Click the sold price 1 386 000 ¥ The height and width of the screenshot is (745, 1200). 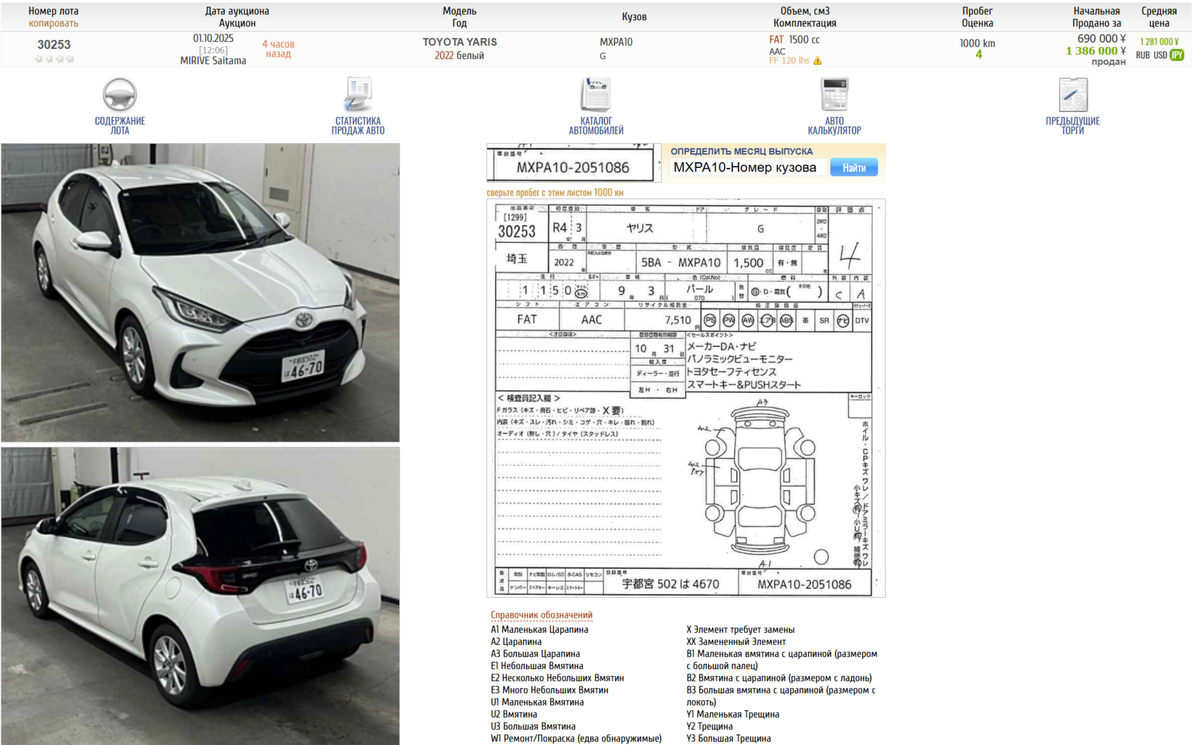click(1096, 50)
